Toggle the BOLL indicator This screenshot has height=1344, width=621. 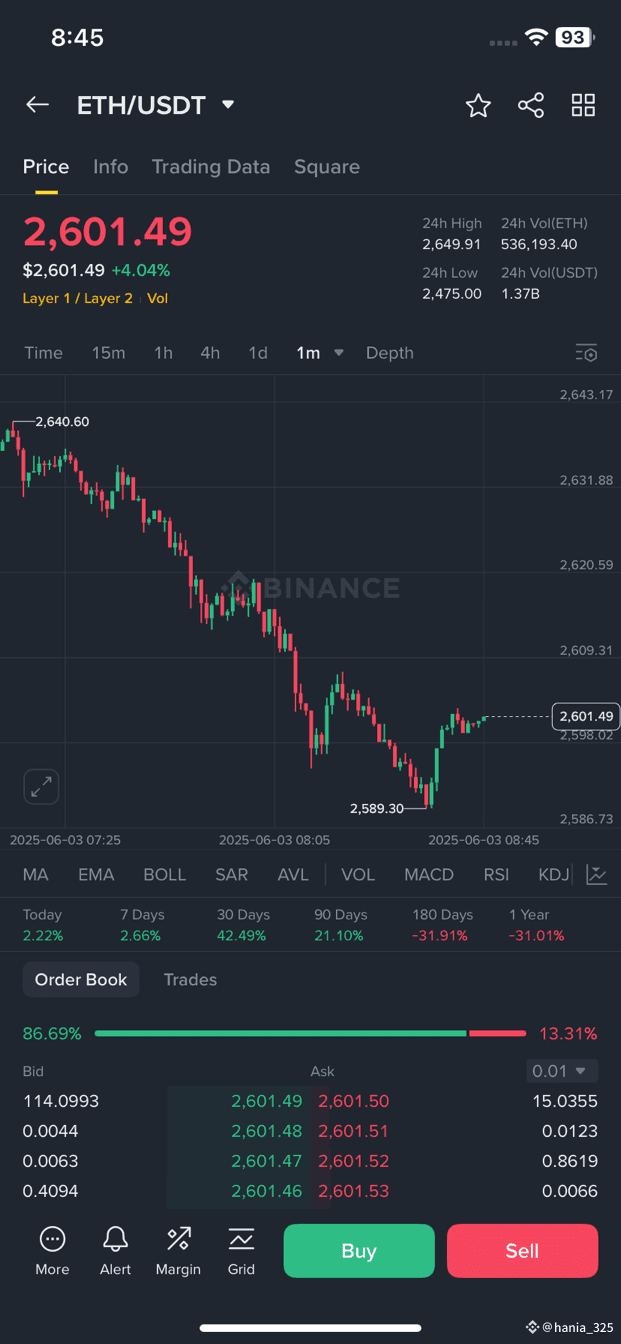pos(165,875)
